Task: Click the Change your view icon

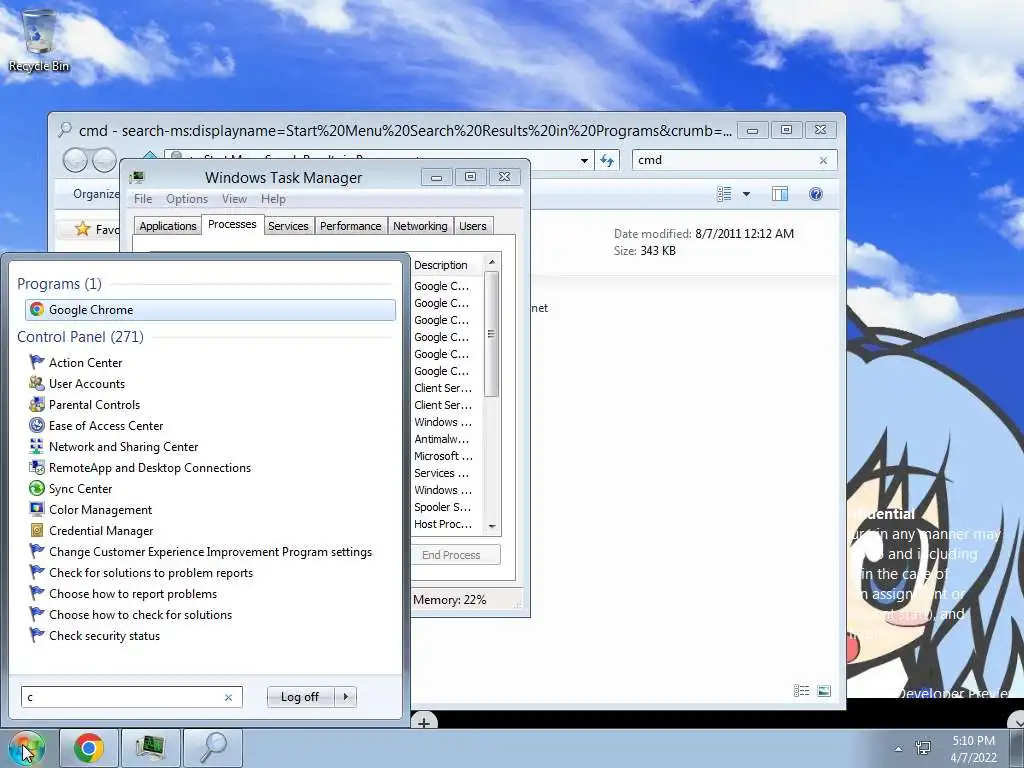Action: click(724, 194)
